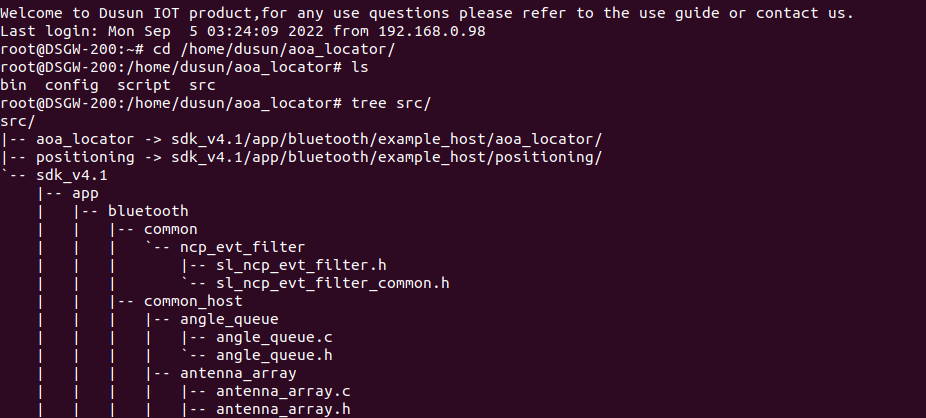Click the ncp_evt_filter directory

[x=243, y=247]
